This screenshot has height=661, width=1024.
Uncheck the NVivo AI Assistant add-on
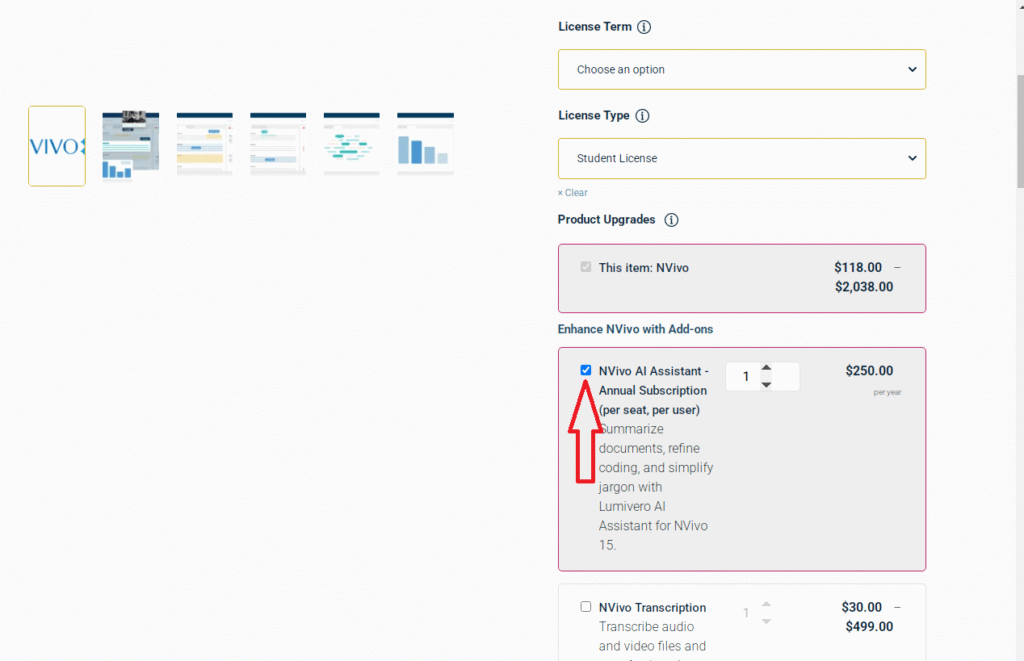586,370
